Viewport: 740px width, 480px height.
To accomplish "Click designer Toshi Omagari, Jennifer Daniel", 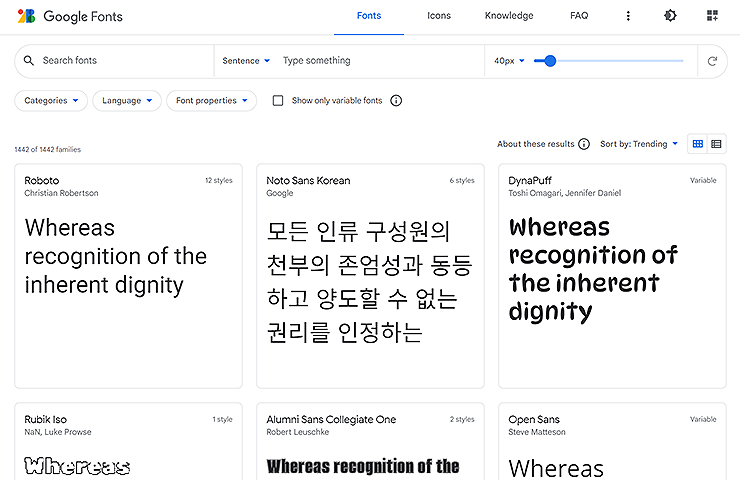I will [x=564, y=193].
